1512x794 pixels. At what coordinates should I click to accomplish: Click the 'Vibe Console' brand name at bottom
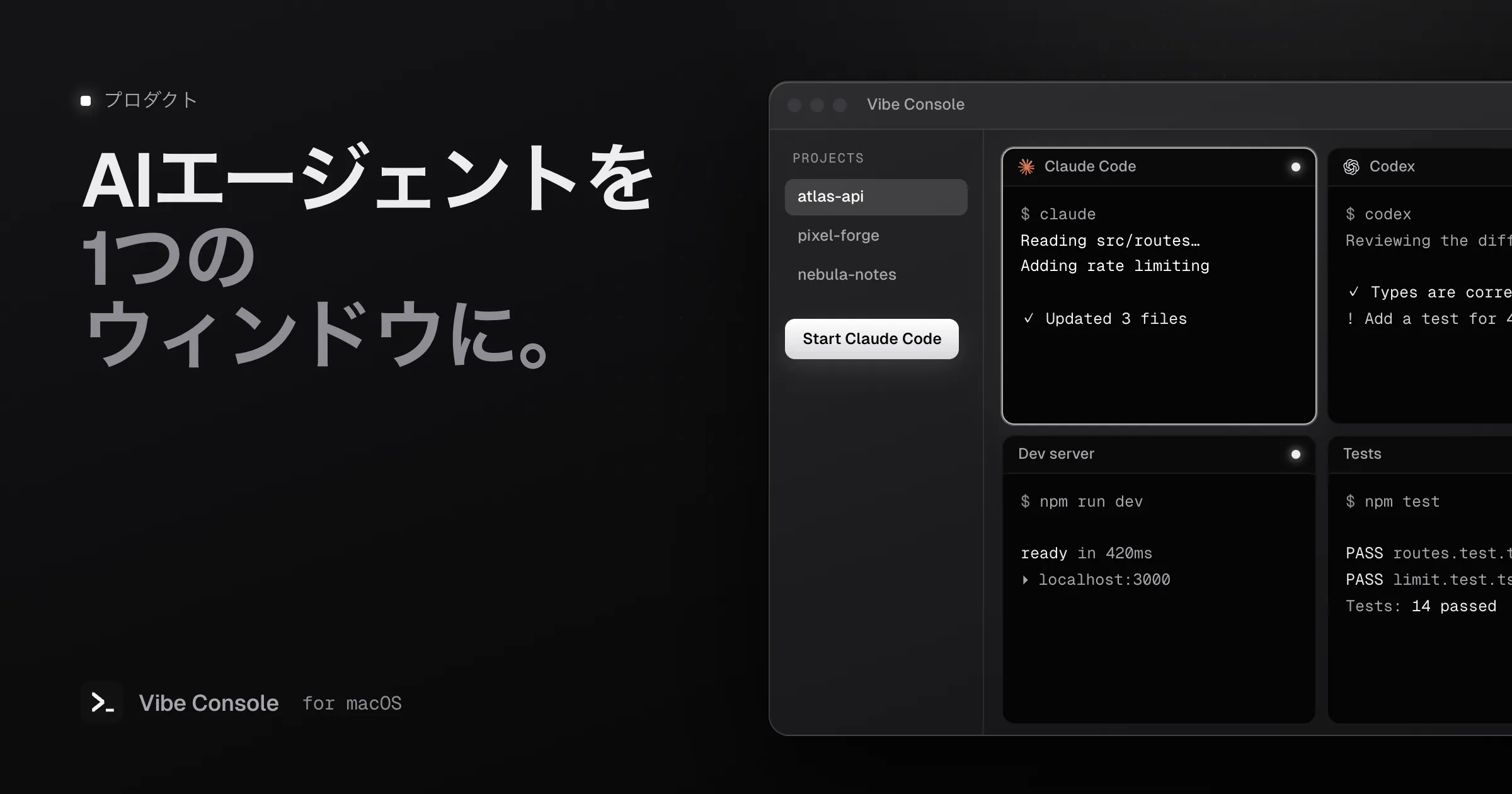(209, 703)
